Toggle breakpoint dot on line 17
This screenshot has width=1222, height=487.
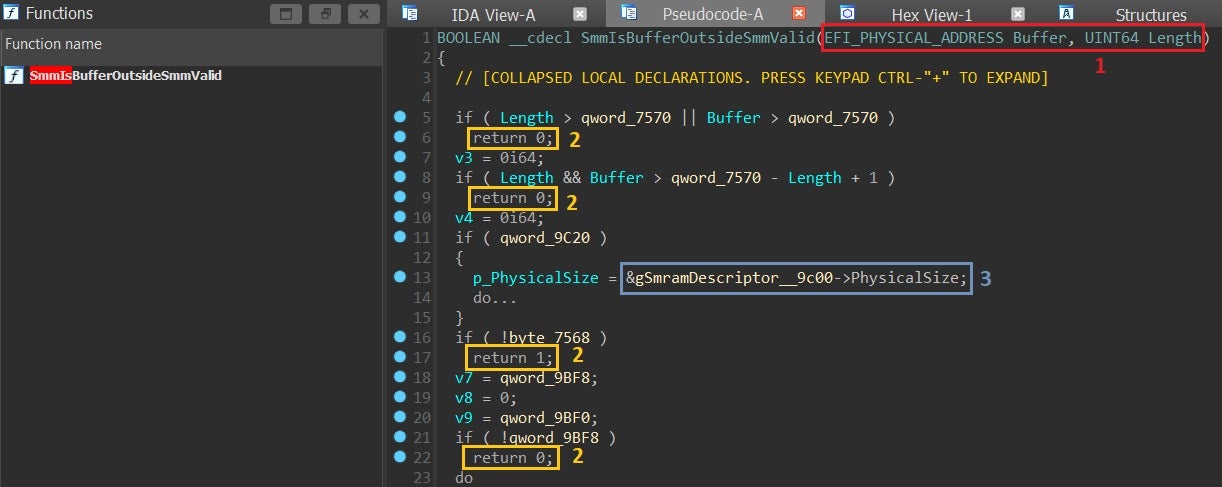tap(400, 357)
